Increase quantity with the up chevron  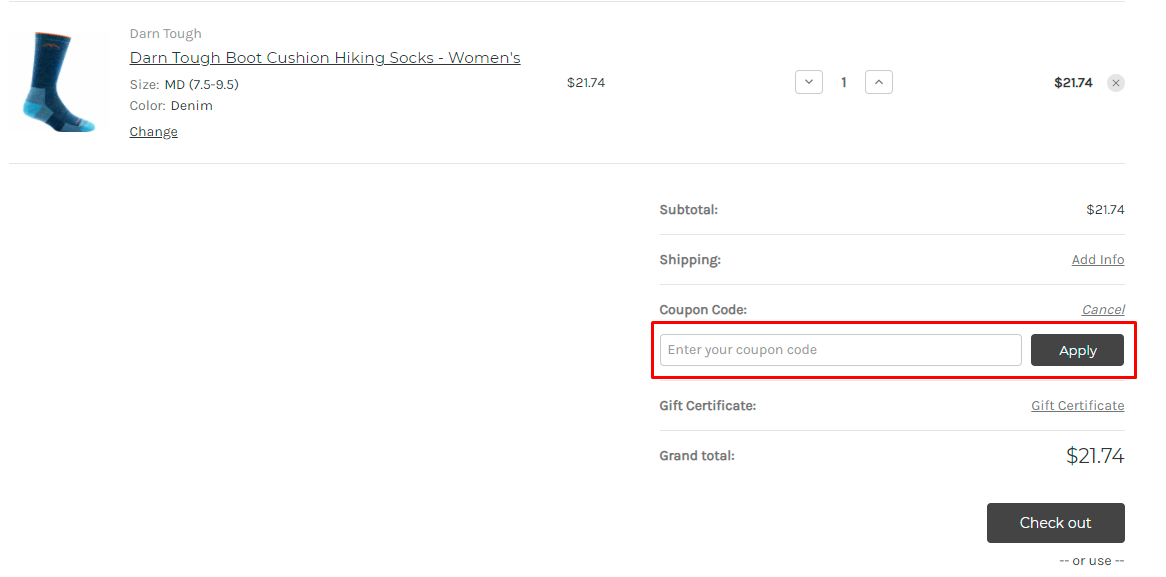click(879, 82)
